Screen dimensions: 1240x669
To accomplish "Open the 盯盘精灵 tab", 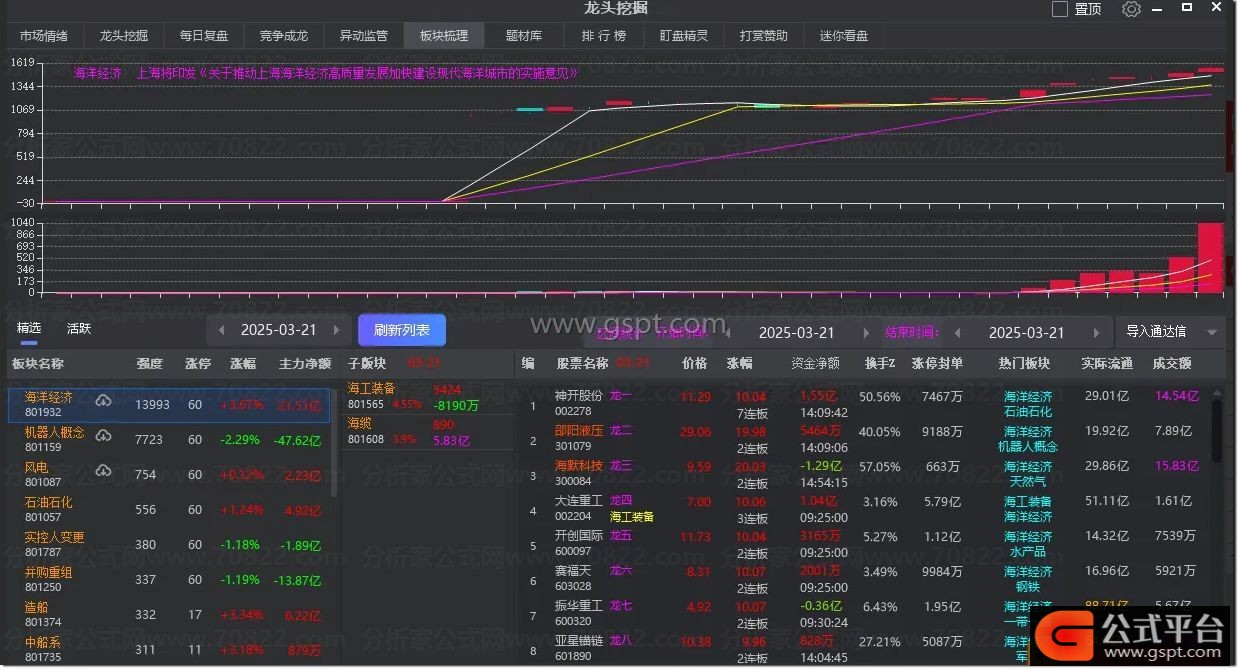I will click(684, 36).
